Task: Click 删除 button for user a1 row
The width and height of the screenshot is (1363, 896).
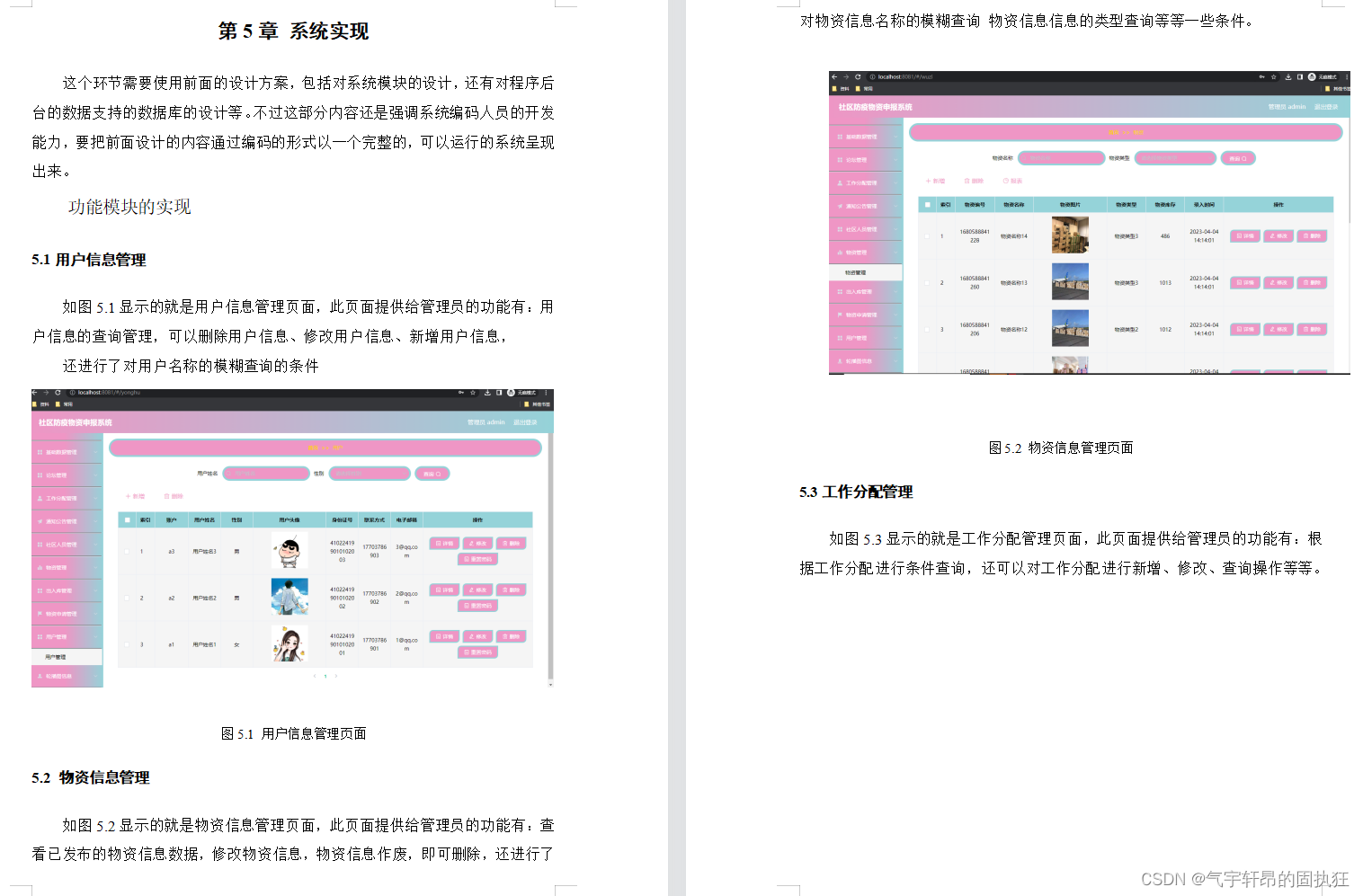Action: tap(511, 636)
